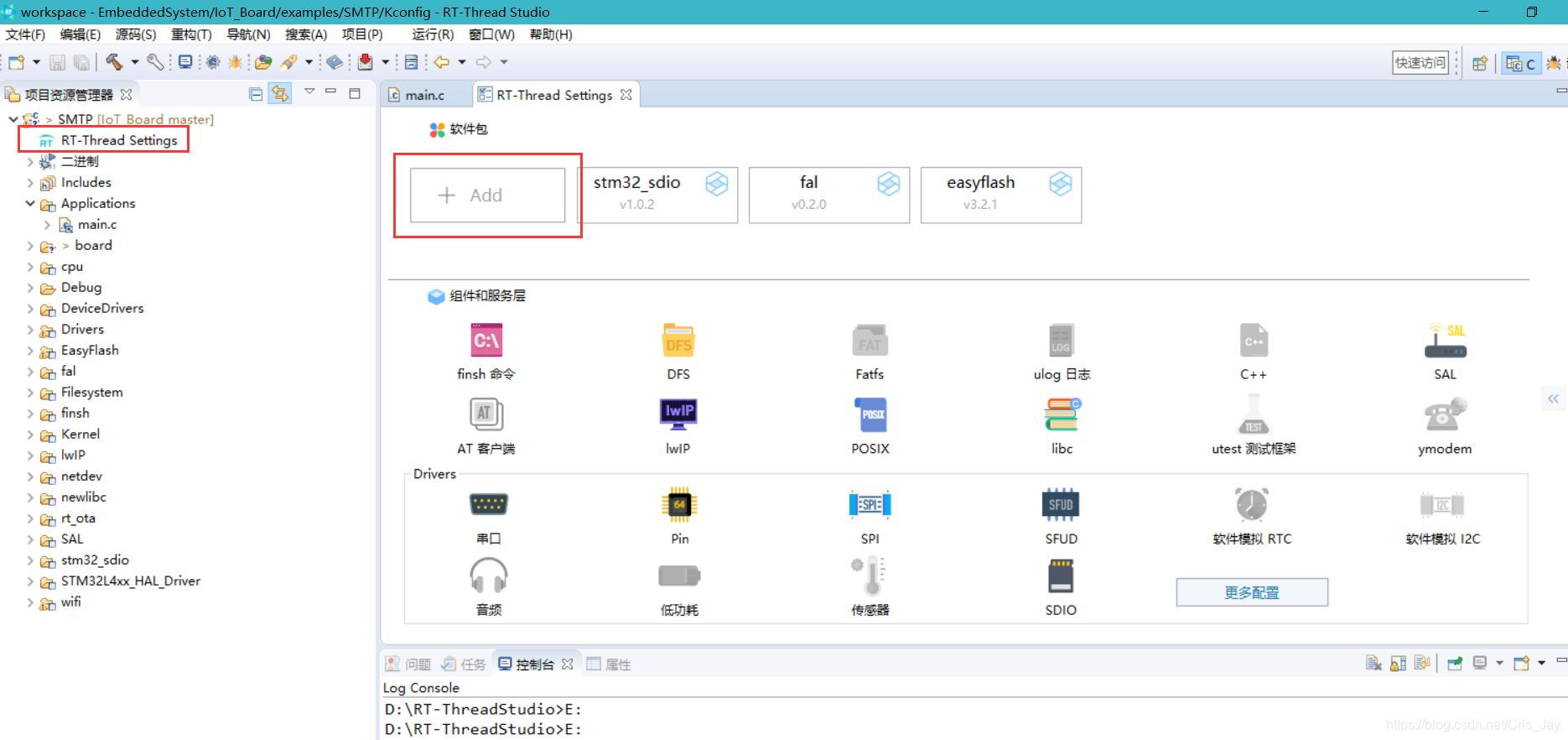Click the DFS component icon
This screenshot has width=1568, height=740.
(678, 341)
